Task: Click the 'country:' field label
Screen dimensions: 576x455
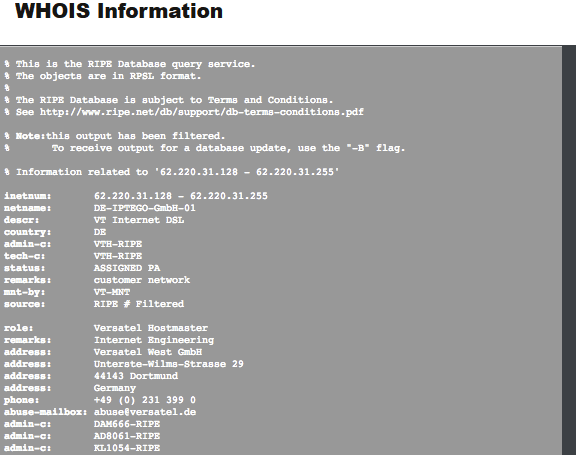Action: pos(28,232)
